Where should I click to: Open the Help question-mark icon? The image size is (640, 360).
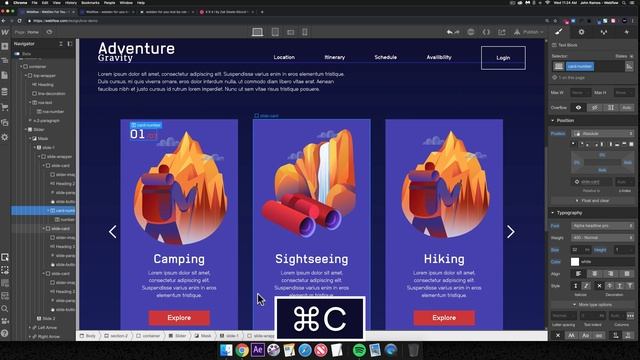click(5, 333)
